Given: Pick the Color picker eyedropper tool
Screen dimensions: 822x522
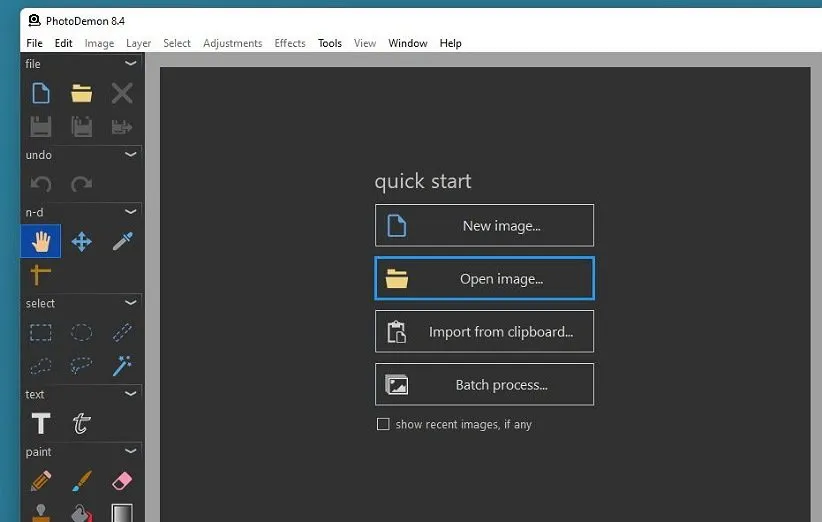Looking at the screenshot, I should click(122, 241).
